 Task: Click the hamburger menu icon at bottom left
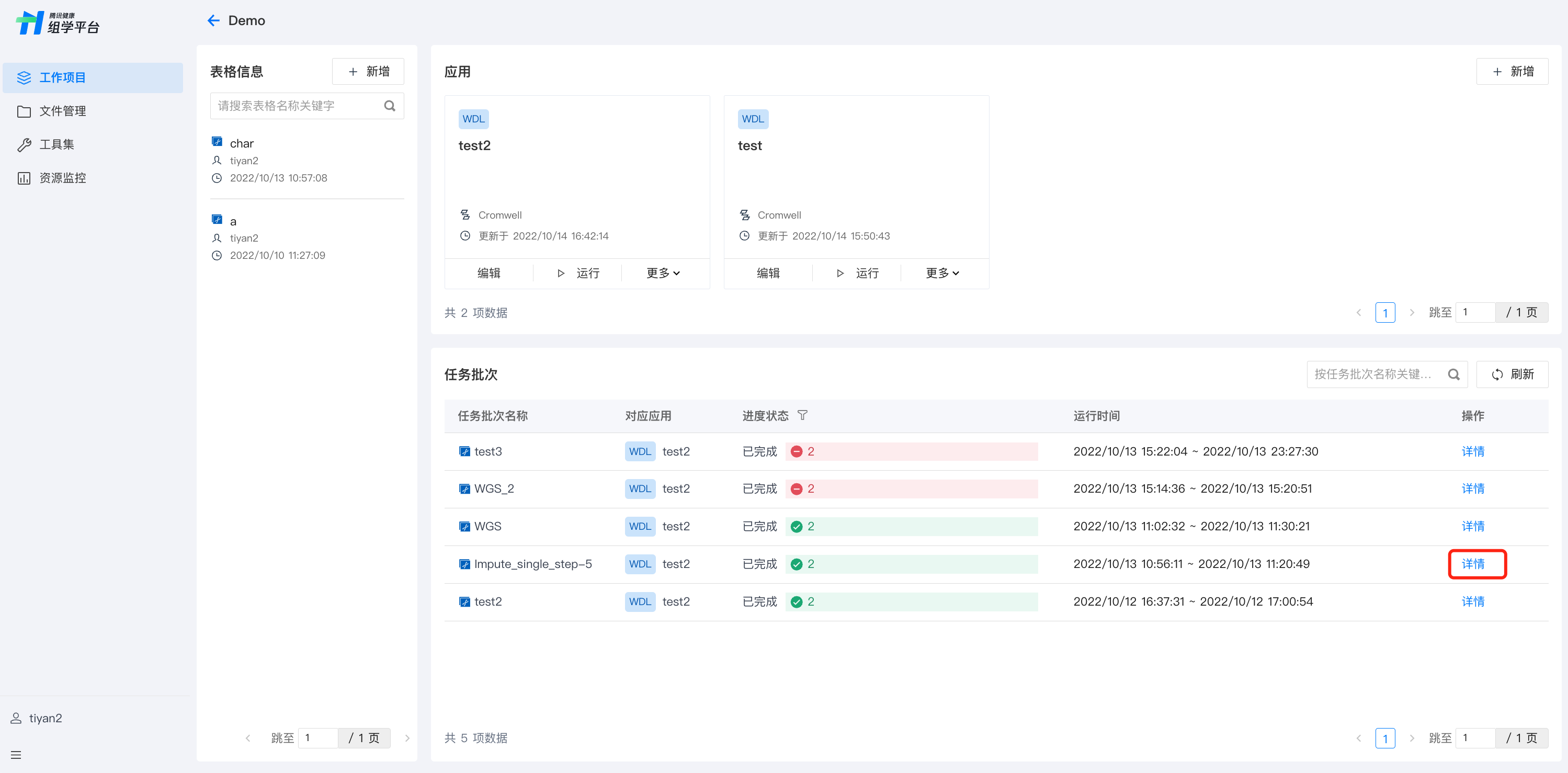pos(16,755)
